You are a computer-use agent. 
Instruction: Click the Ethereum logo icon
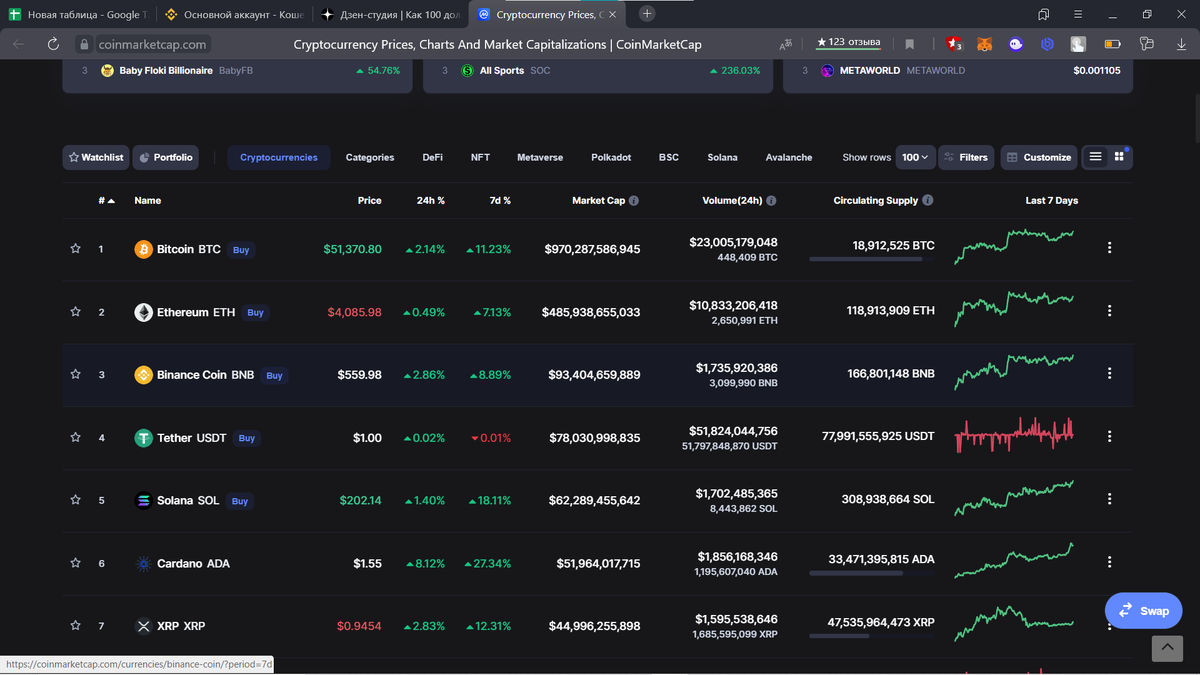(144, 312)
